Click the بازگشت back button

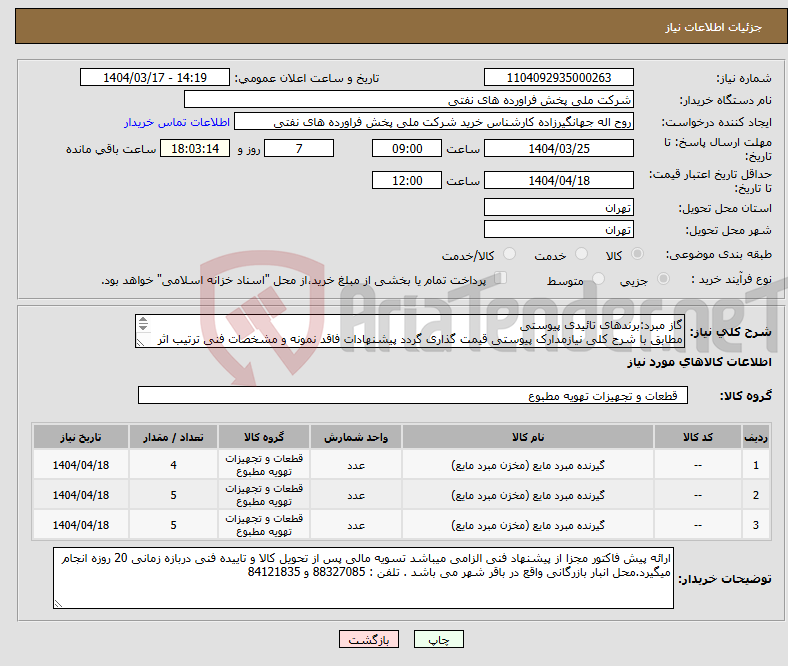[x=369, y=639]
